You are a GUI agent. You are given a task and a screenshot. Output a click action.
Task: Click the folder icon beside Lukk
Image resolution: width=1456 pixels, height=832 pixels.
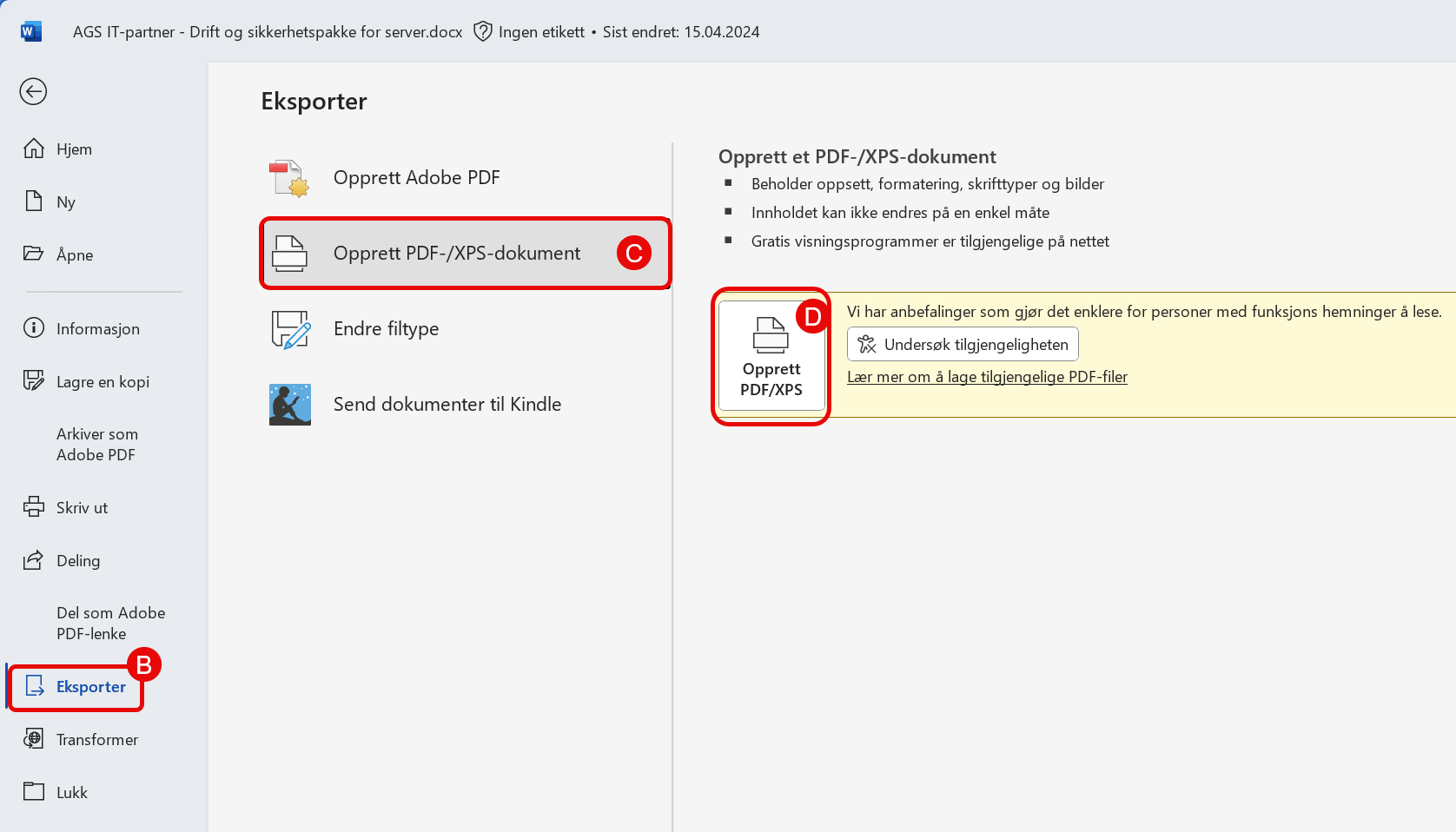point(34,791)
